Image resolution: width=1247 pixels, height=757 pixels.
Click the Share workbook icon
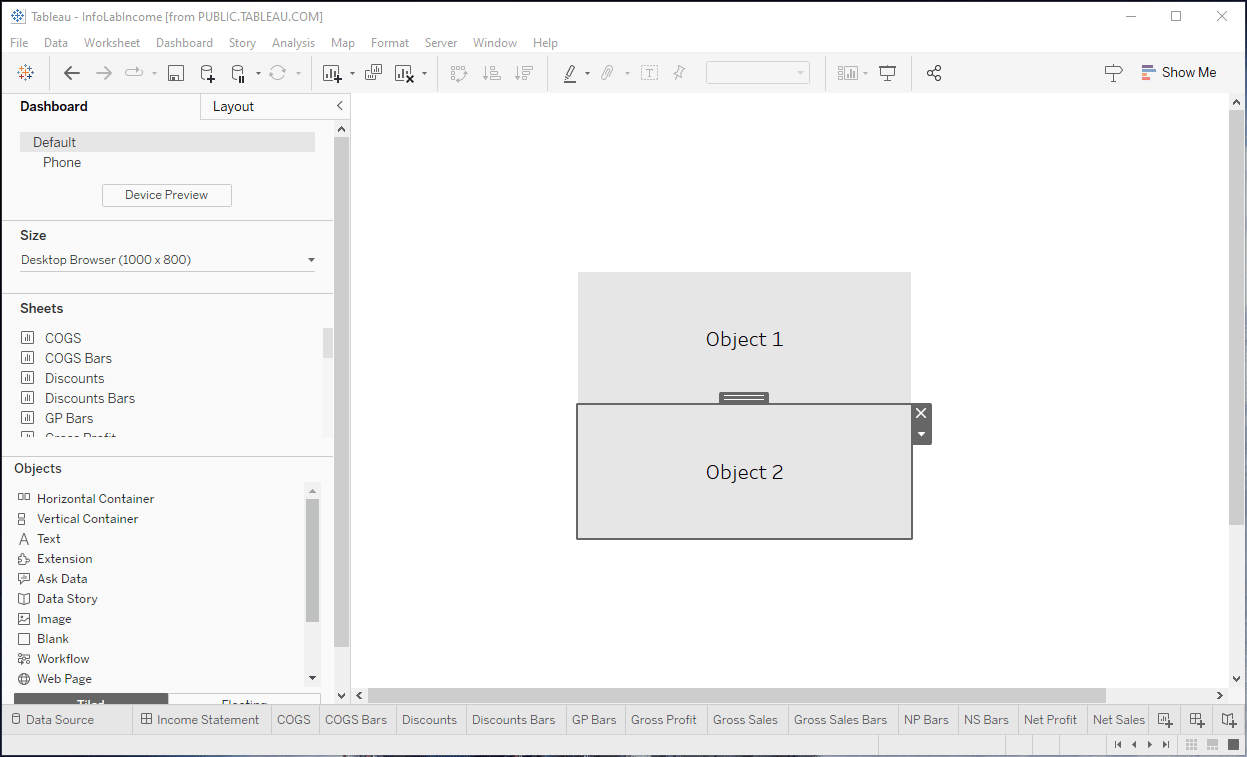click(x=934, y=73)
